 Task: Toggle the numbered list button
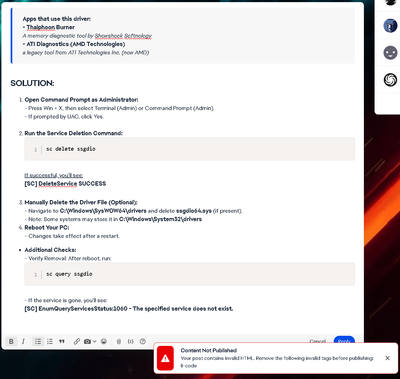point(50,341)
